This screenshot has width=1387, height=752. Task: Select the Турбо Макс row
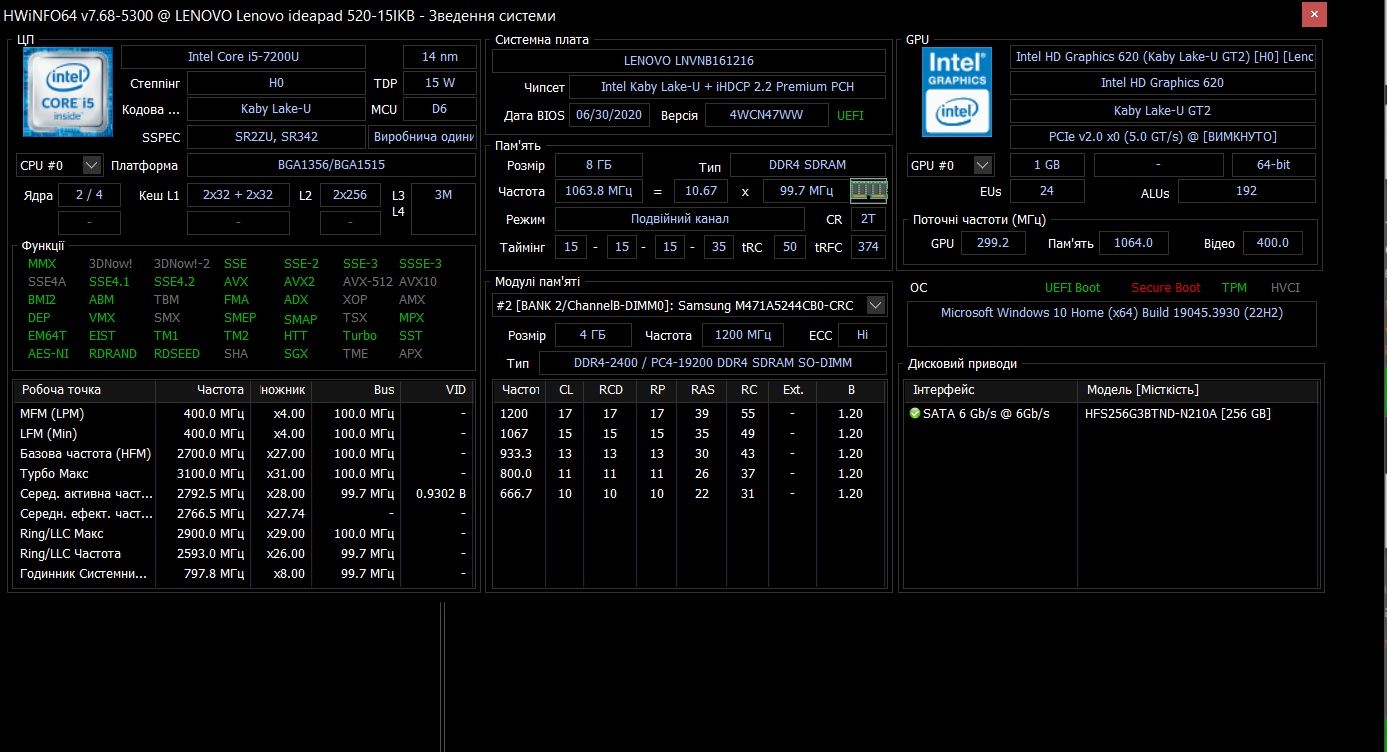(x=243, y=474)
